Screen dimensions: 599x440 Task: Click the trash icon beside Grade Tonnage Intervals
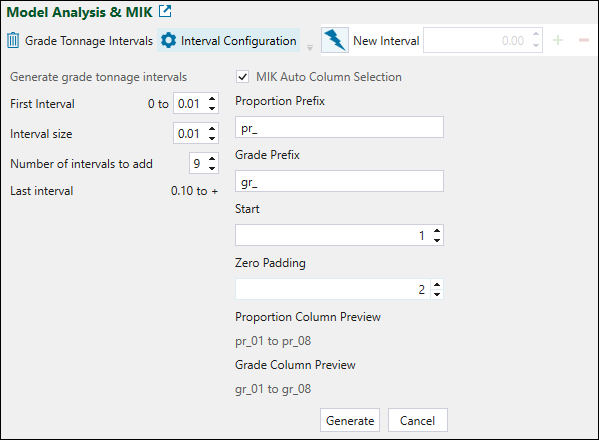(x=13, y=40)
